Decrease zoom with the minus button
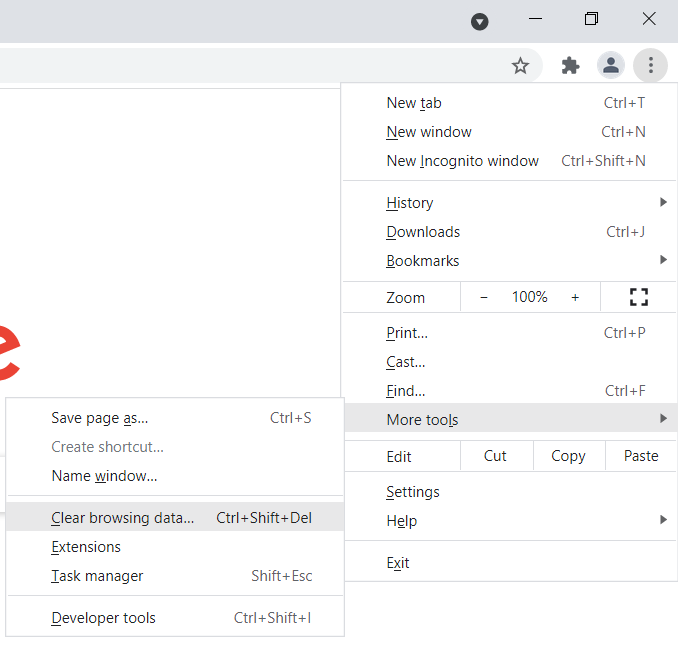678x672 pixels. (x=484, y=298)
